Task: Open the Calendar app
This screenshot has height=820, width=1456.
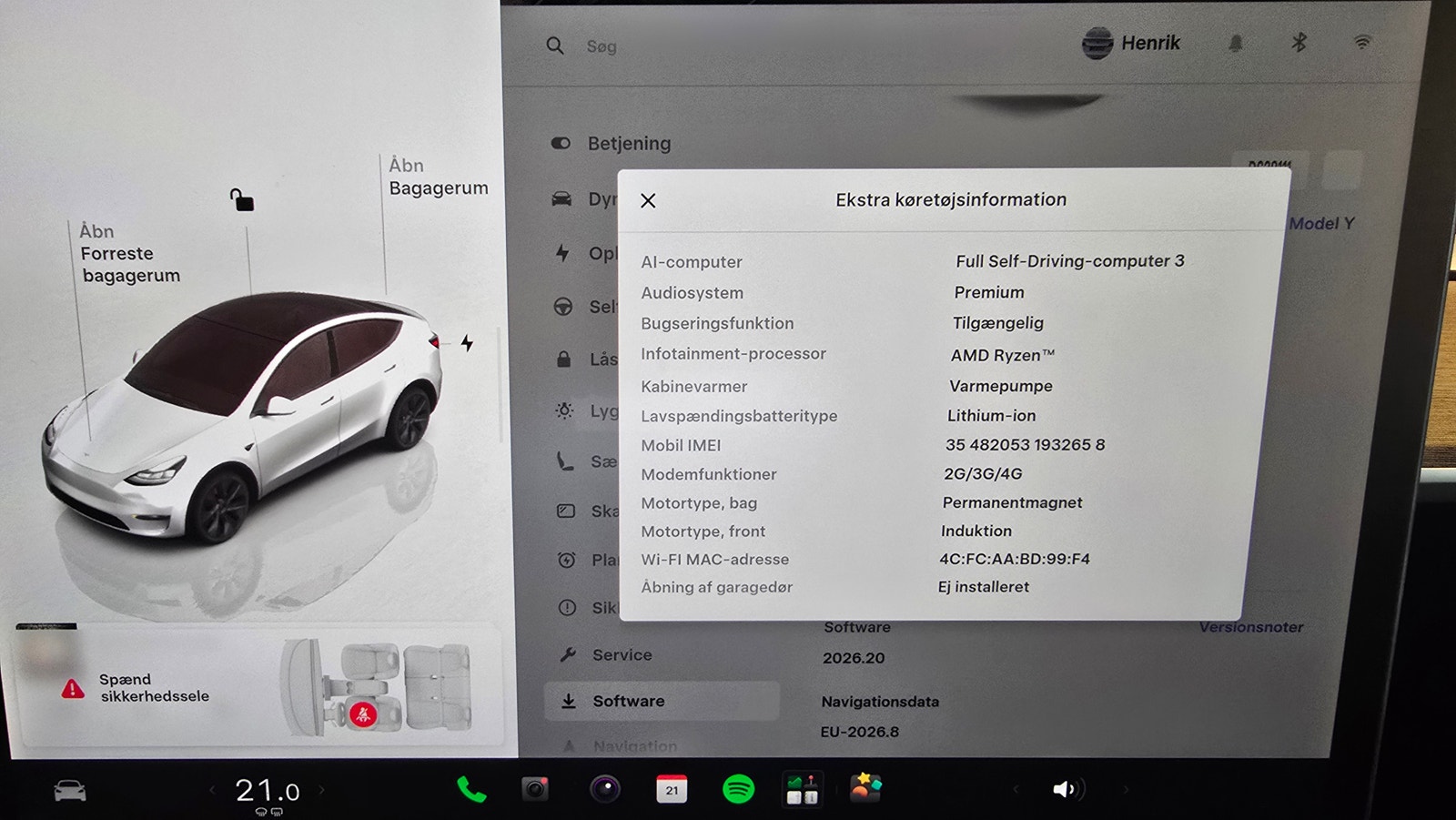Action: point(672,788)
